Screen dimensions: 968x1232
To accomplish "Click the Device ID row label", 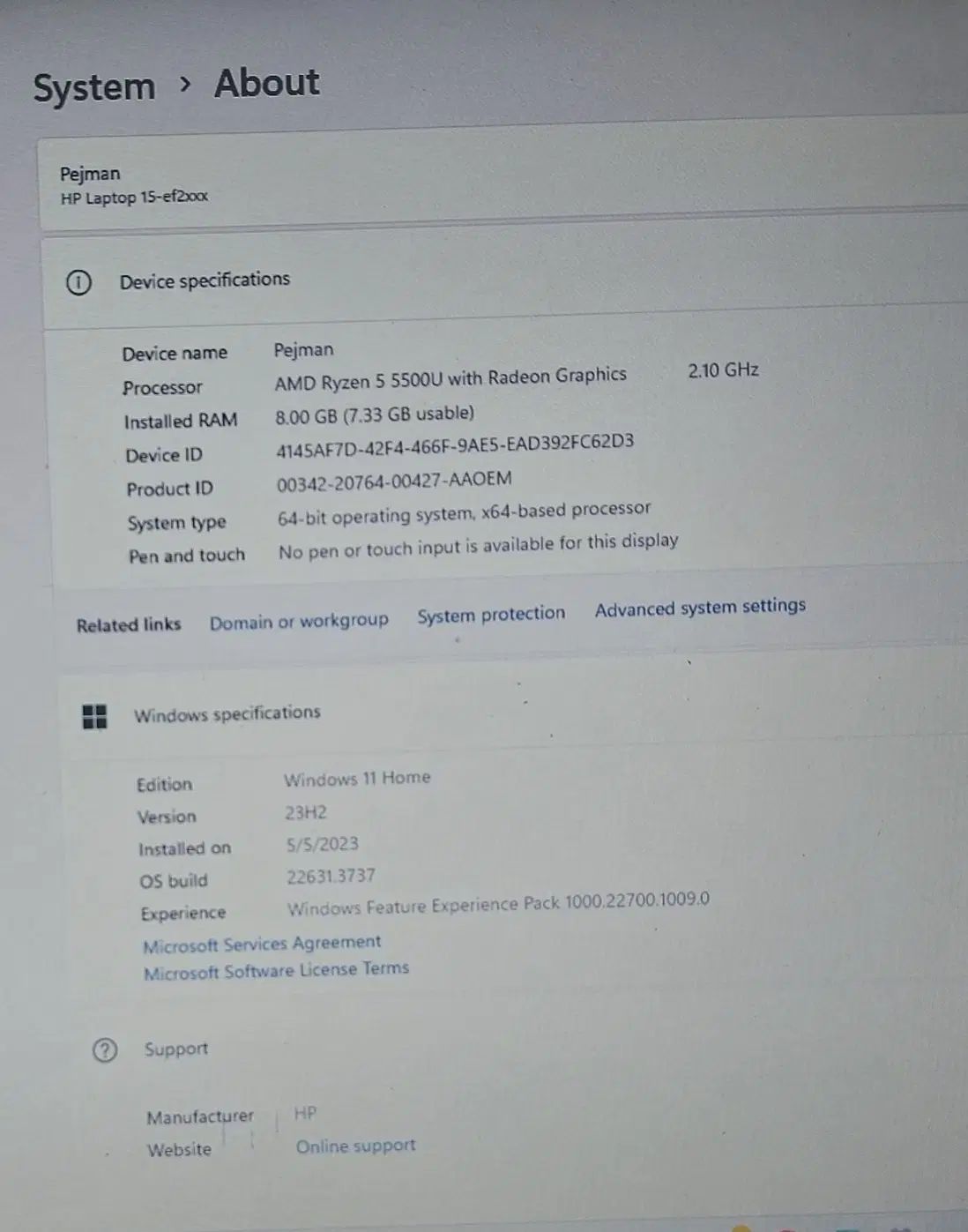I will point(164,455).
